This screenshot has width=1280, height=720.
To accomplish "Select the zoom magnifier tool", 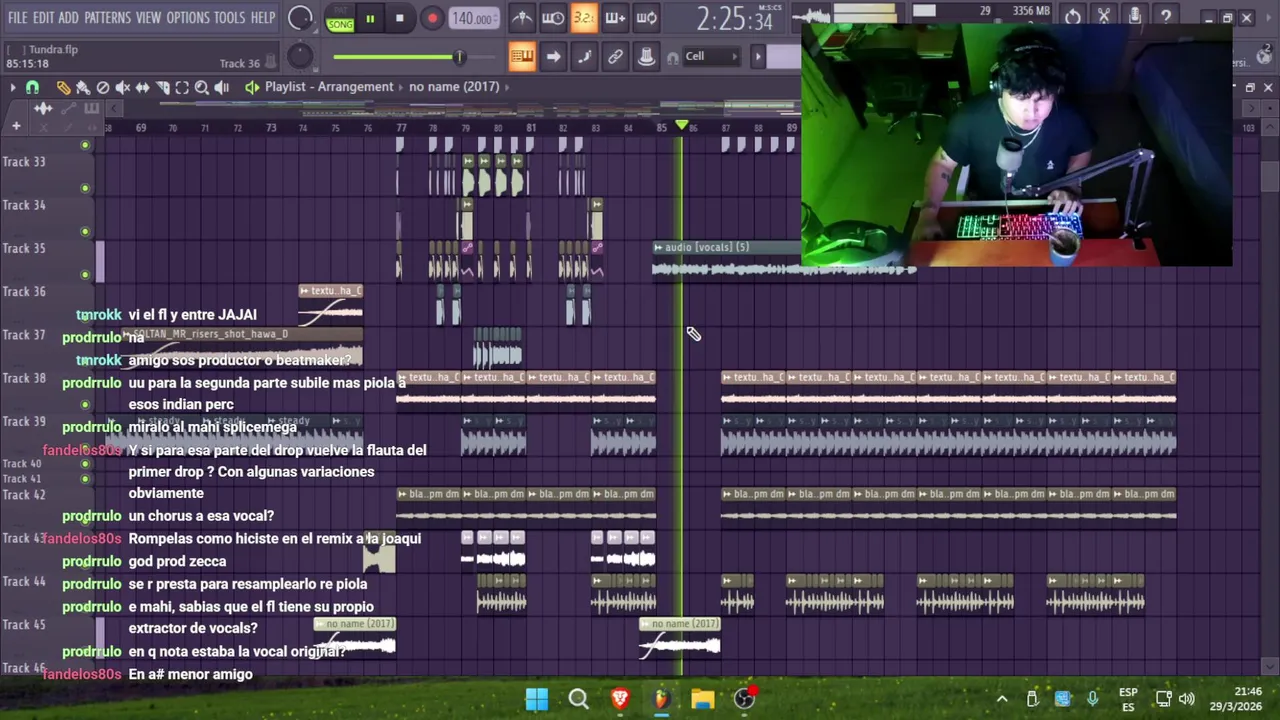I will coord(201,88).
